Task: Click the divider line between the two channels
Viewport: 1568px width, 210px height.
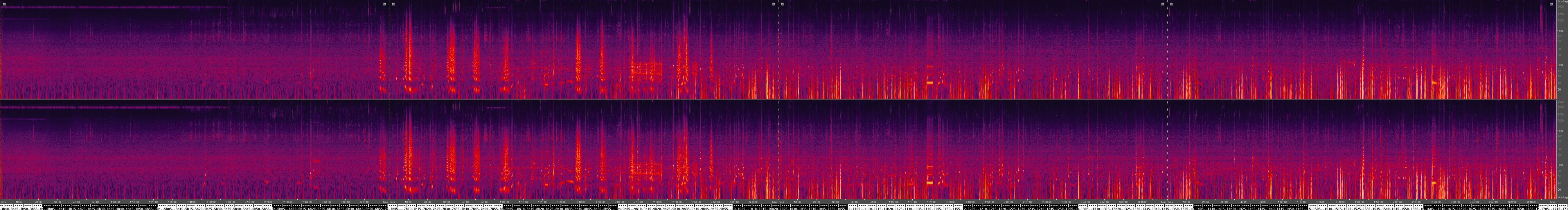Action: point(779,99)
